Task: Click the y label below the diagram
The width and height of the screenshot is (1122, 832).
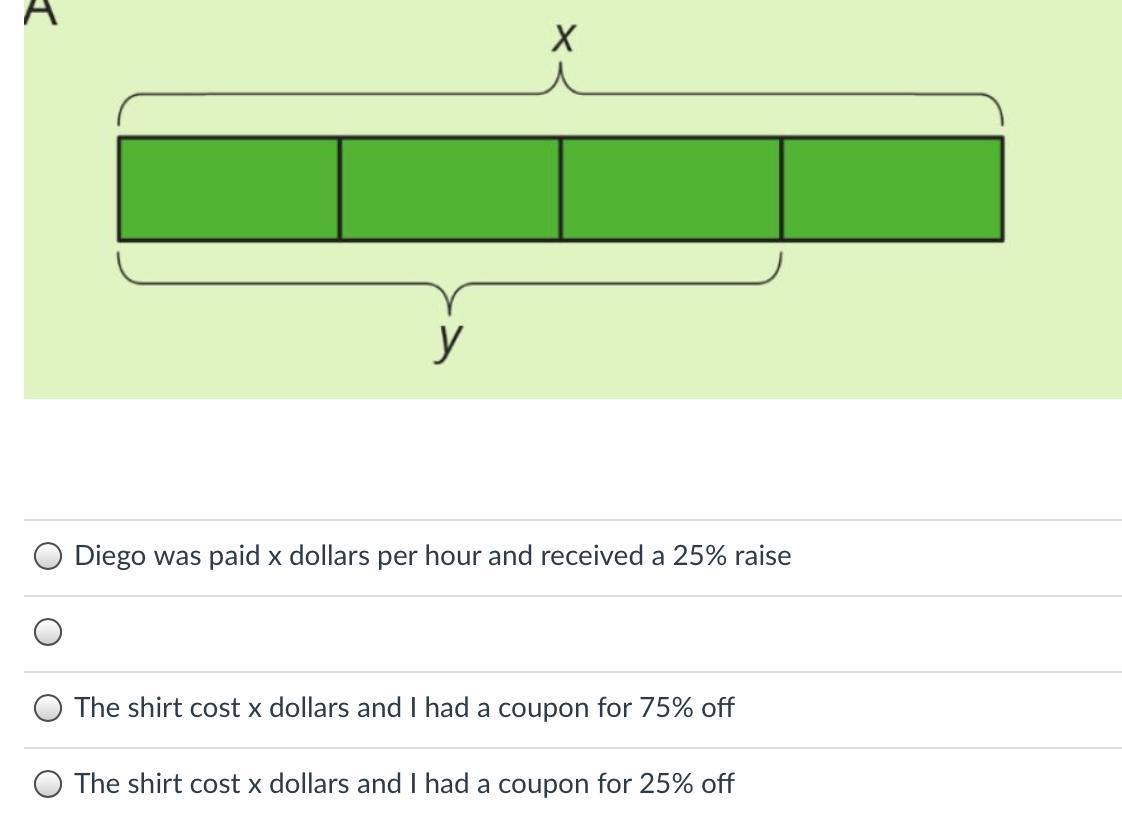Action: coord(450,339)
